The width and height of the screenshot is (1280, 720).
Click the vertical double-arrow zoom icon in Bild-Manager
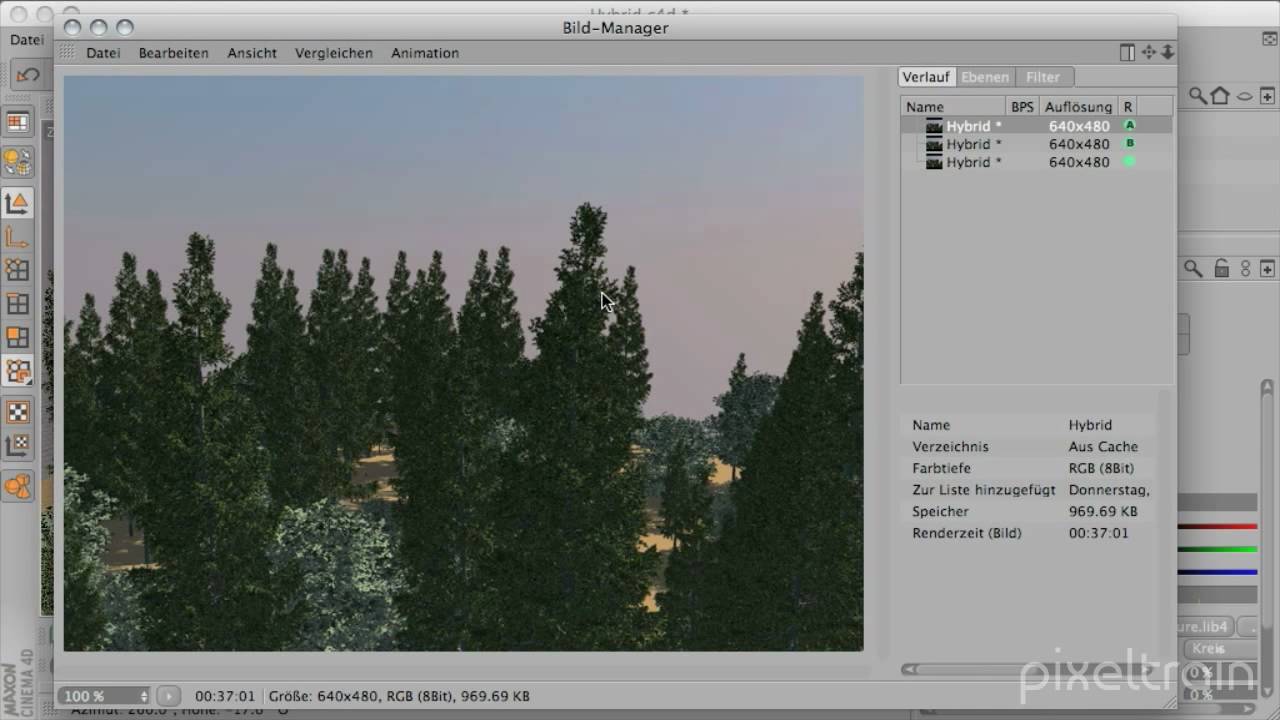pos(1167,52)
